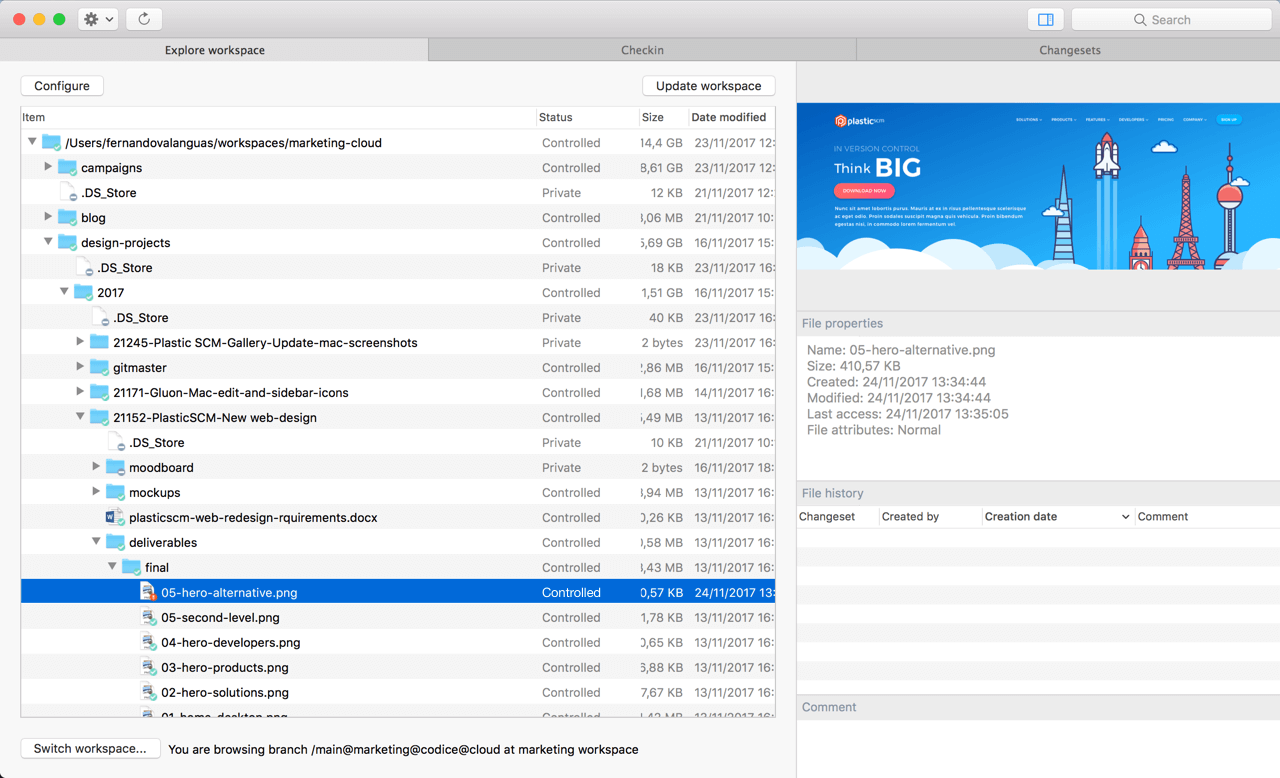Viewport: 1280px width, 778px height.
Task: Sort by the Status column header
Action: [587, 117]
